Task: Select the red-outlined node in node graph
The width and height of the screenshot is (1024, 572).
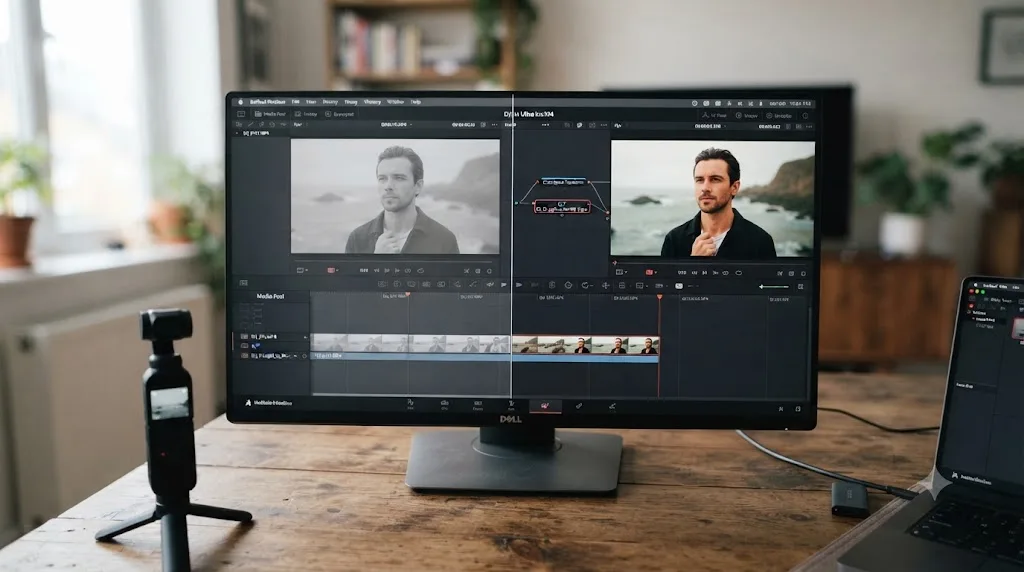Action: [562, 207]
